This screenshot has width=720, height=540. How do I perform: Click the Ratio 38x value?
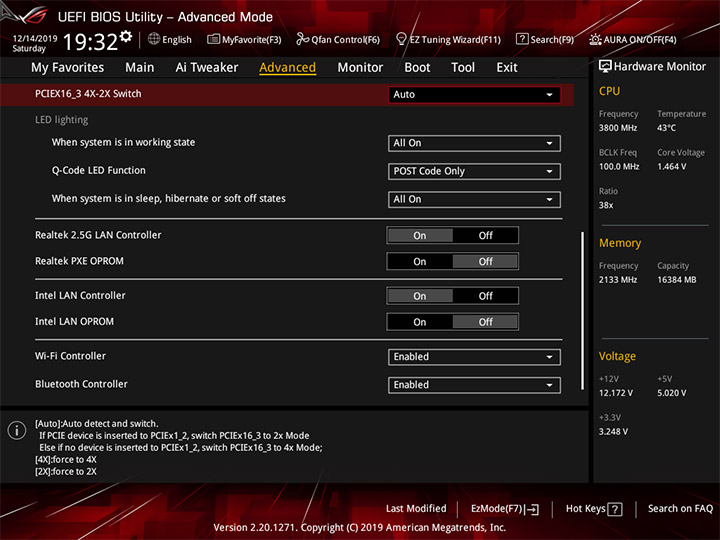606,205
